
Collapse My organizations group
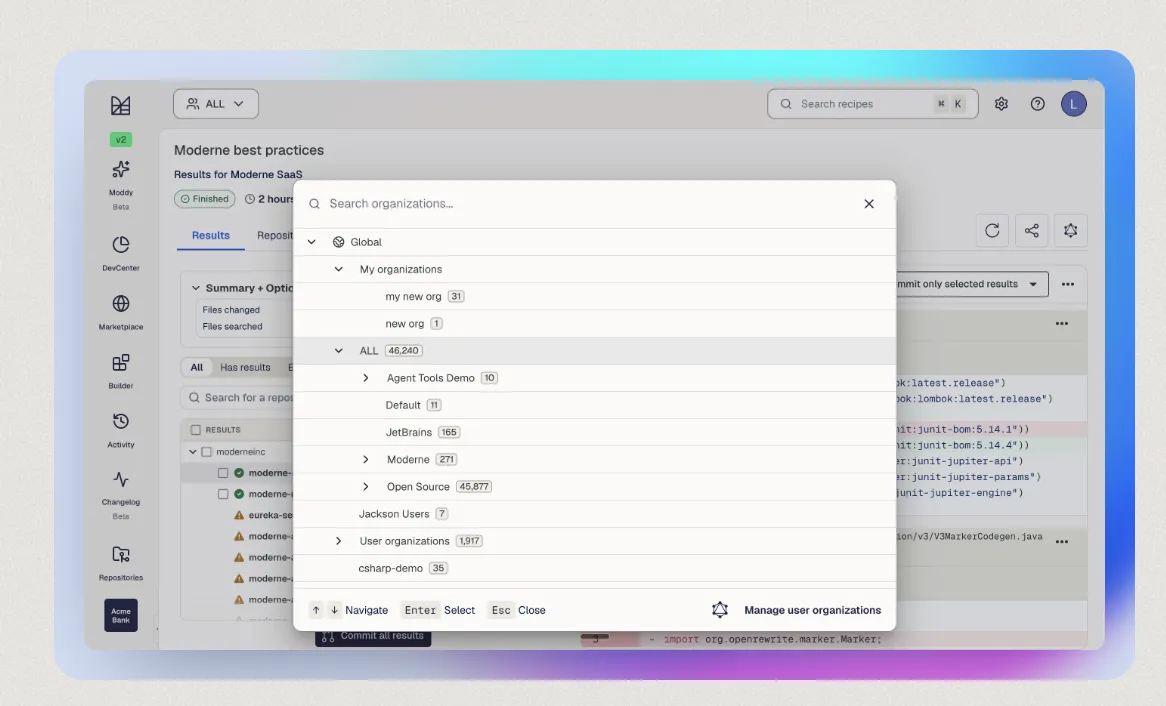(x=338, y=269)
